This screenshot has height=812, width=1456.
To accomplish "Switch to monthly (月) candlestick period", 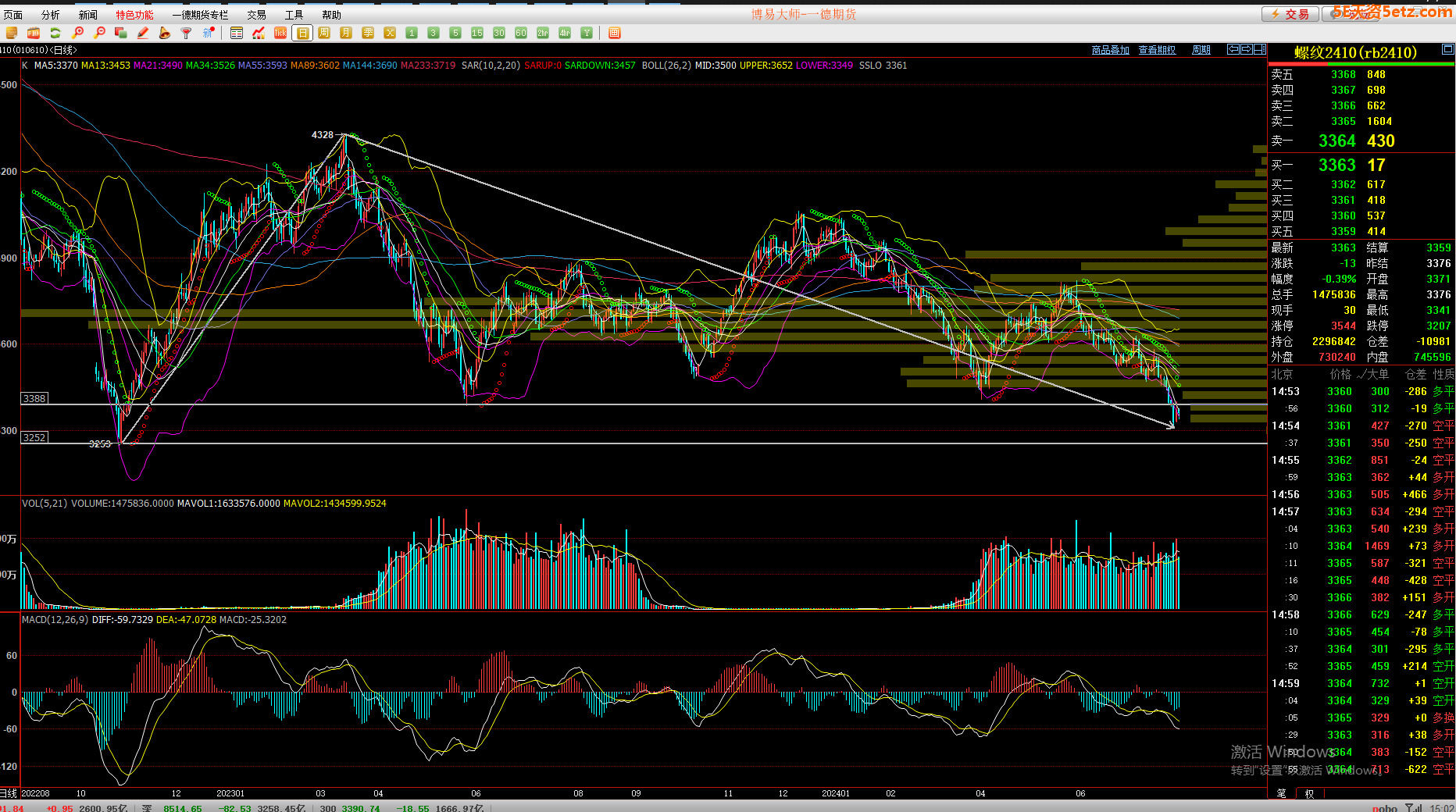I will (x=346, y=33).
